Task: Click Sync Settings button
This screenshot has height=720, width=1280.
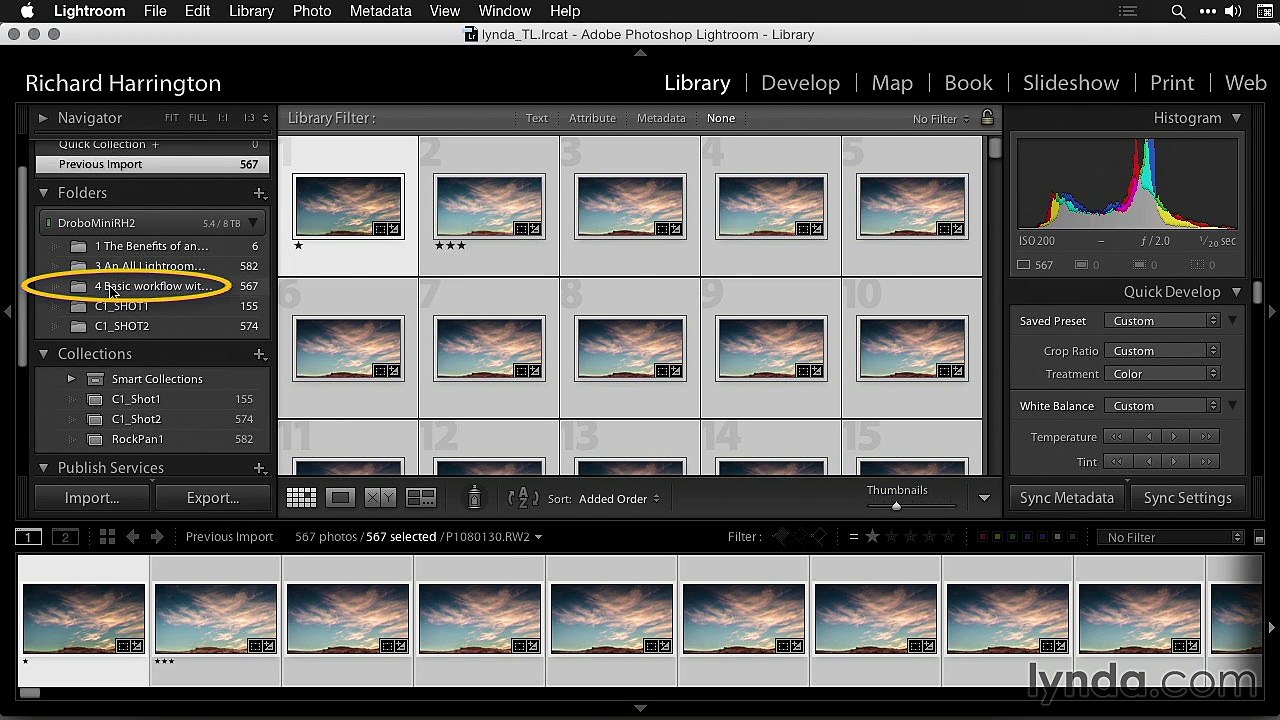Action: click(x=1187, y=498)
